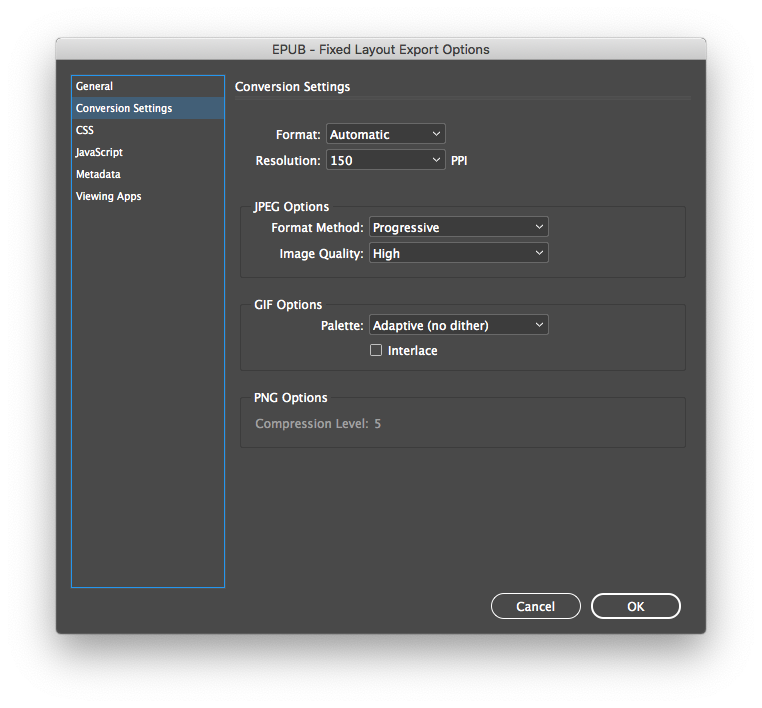
Task: Expand the Resolution dropdown arrow
Action: tap(436, 160)
